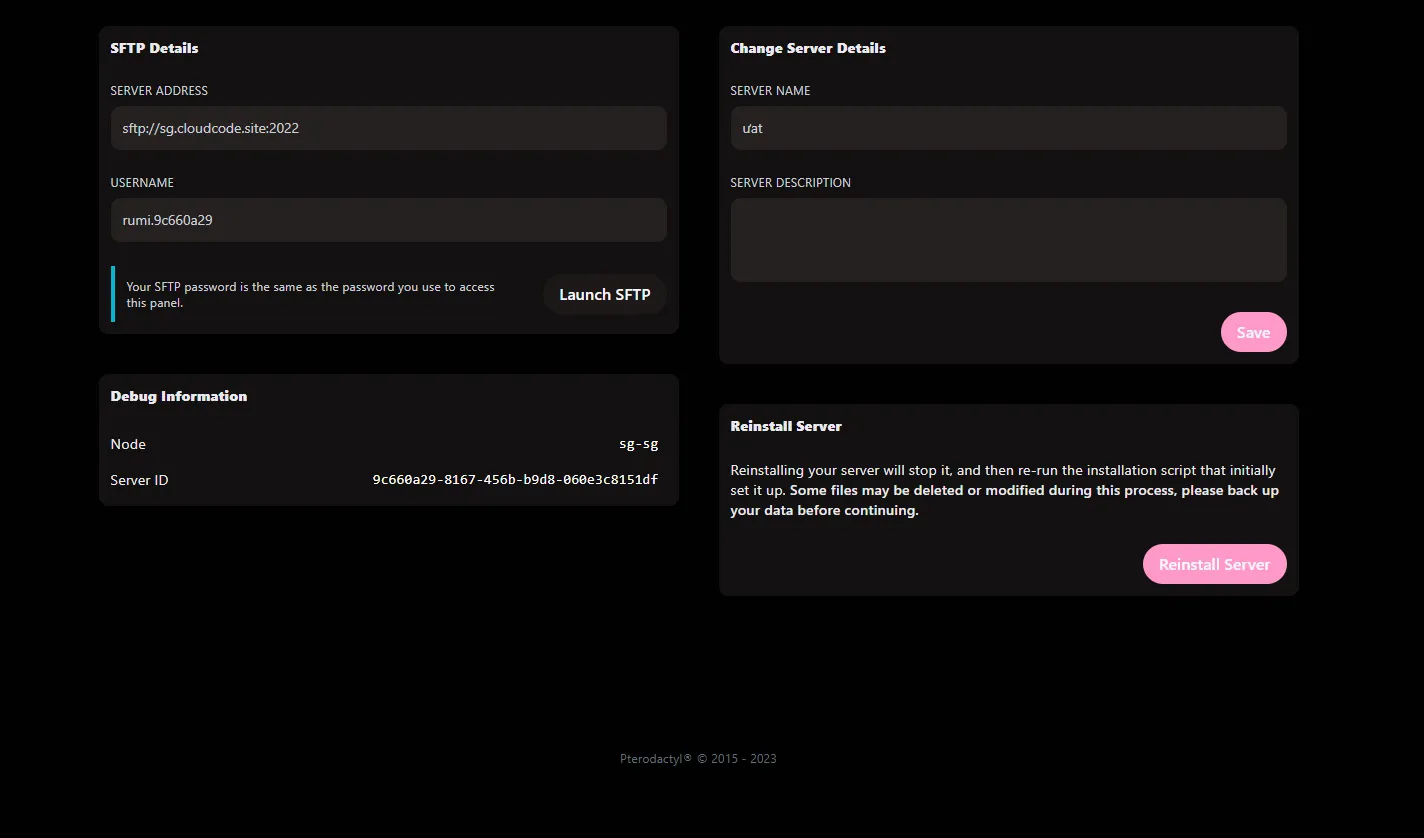This screenshot has width=1424, height=838.
Task: Click the Reinstall Server button
Action: pos(1214,563)
